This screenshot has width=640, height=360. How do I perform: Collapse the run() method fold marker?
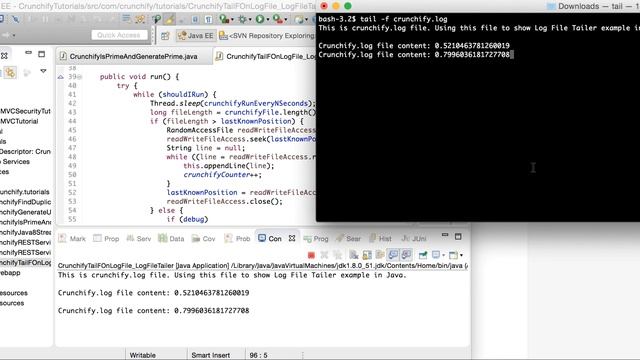80,77
